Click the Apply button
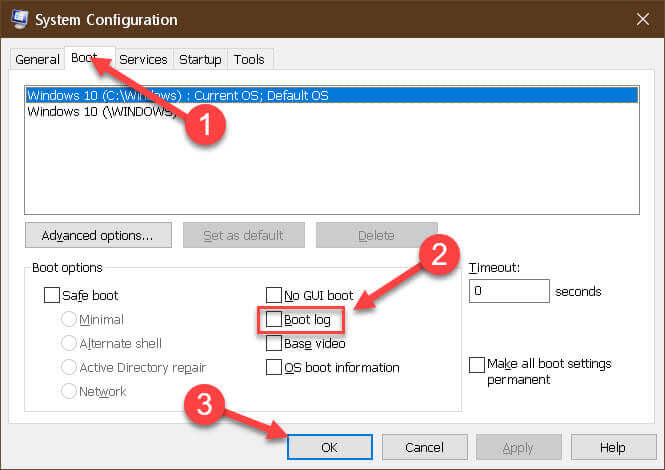665x470 pixels. point(518,447)
